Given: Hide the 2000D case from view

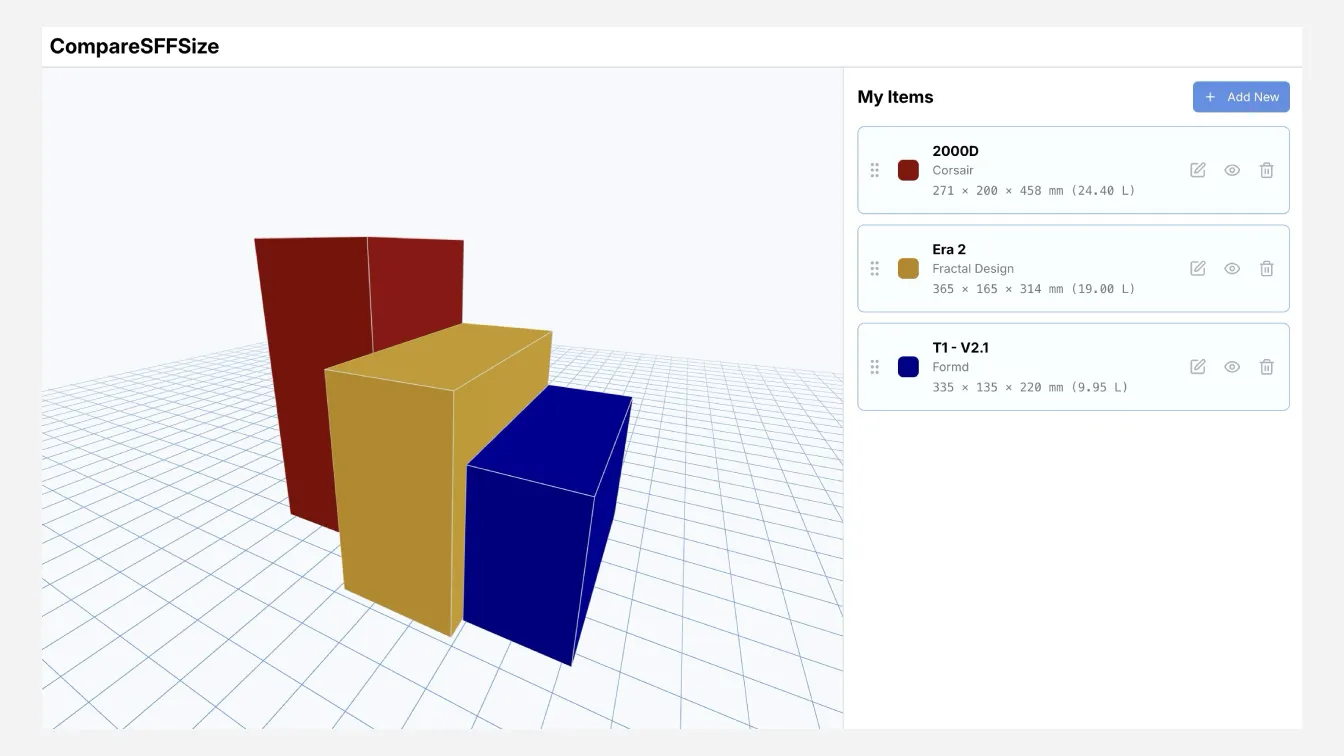Looking at the screenshot, I should click(x=1232, y=170).
